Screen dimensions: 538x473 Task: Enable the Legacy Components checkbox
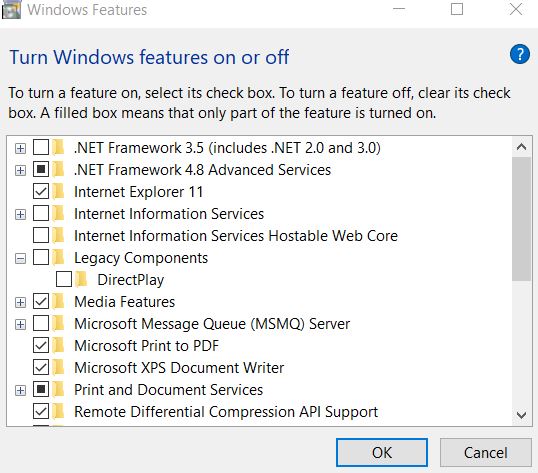(x=41, y=257)
